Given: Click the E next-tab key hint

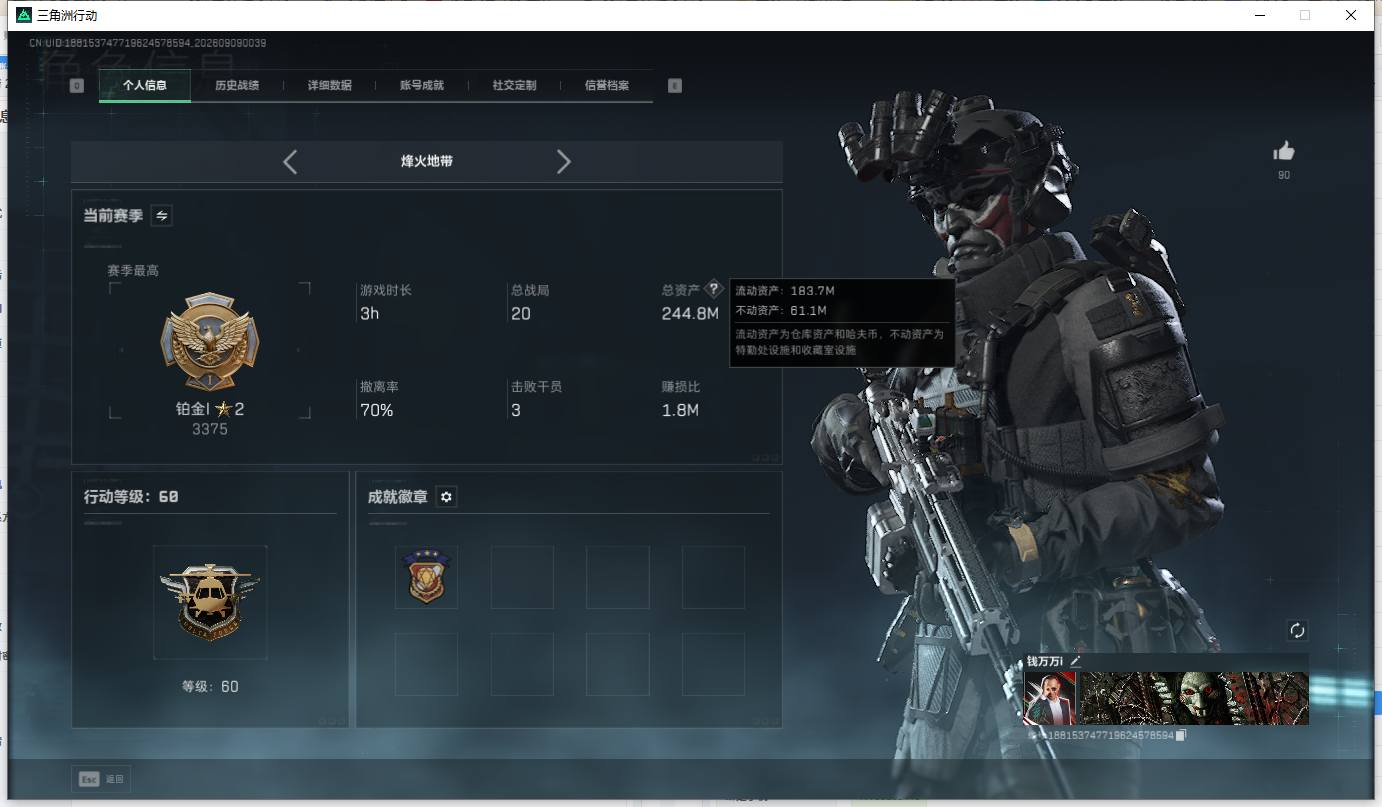Looking at the screenshot, I should 674,86.
